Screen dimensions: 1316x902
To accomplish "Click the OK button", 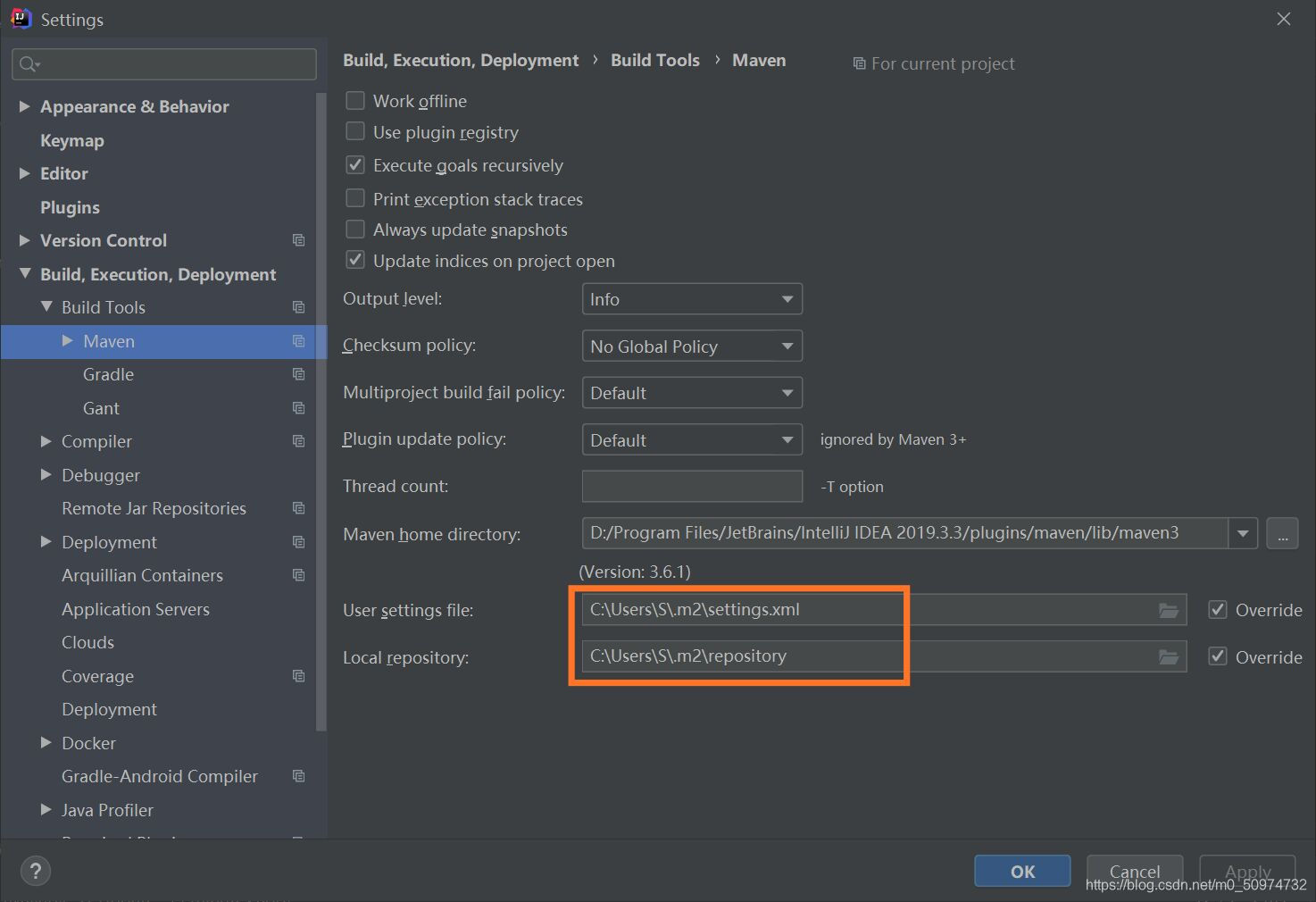I will coord(1022,871).
